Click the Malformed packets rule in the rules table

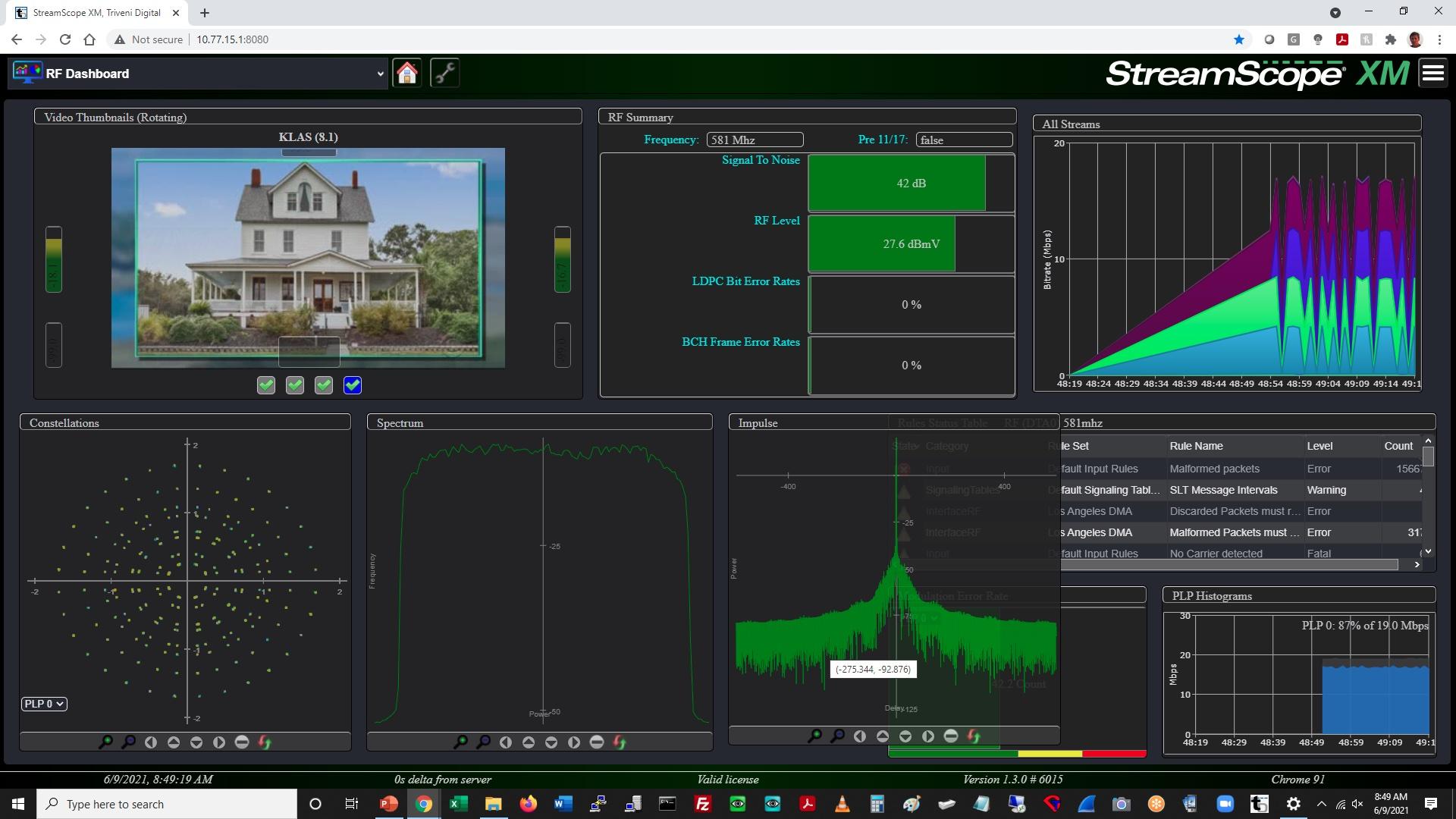[x=1214, y=469]
